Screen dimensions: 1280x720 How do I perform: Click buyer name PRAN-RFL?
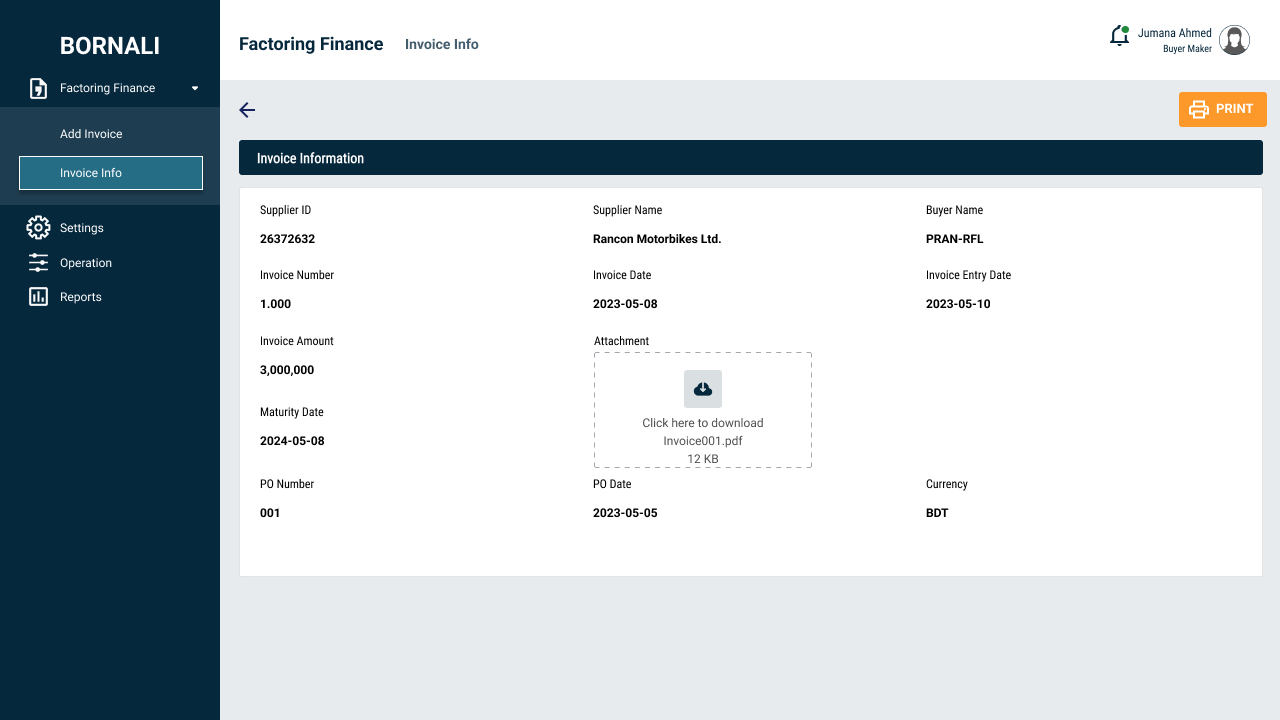tap(955, 239)
